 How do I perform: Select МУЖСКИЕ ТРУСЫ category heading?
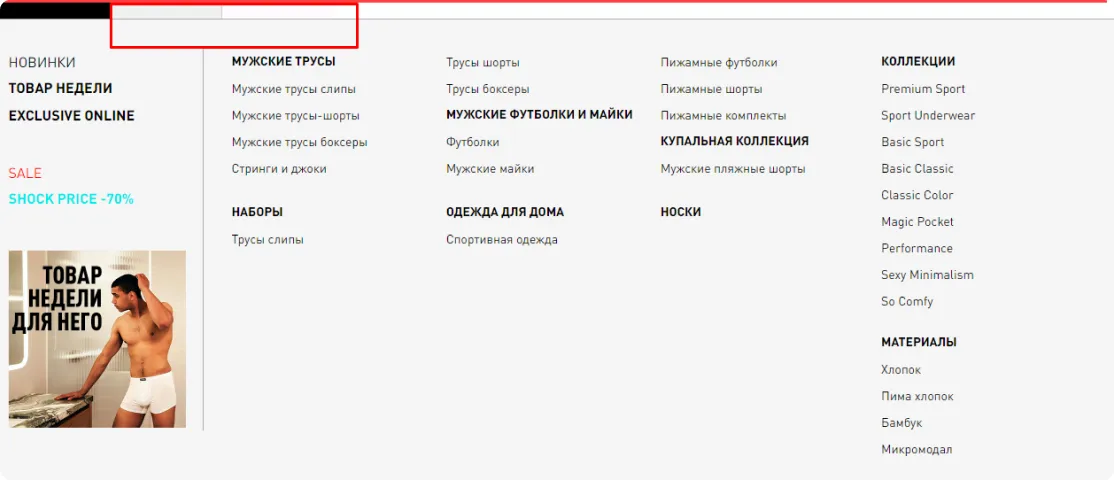[x=283, y=61]
